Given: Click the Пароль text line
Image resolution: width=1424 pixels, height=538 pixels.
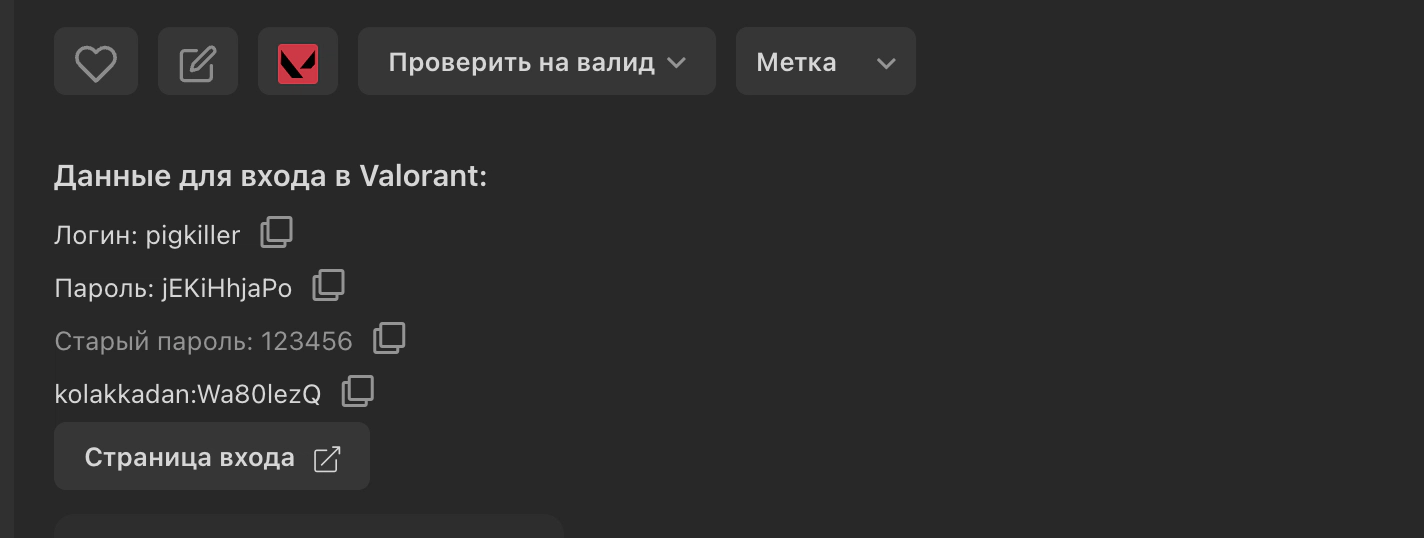Looking at the screenshot, I should (173, 289).
